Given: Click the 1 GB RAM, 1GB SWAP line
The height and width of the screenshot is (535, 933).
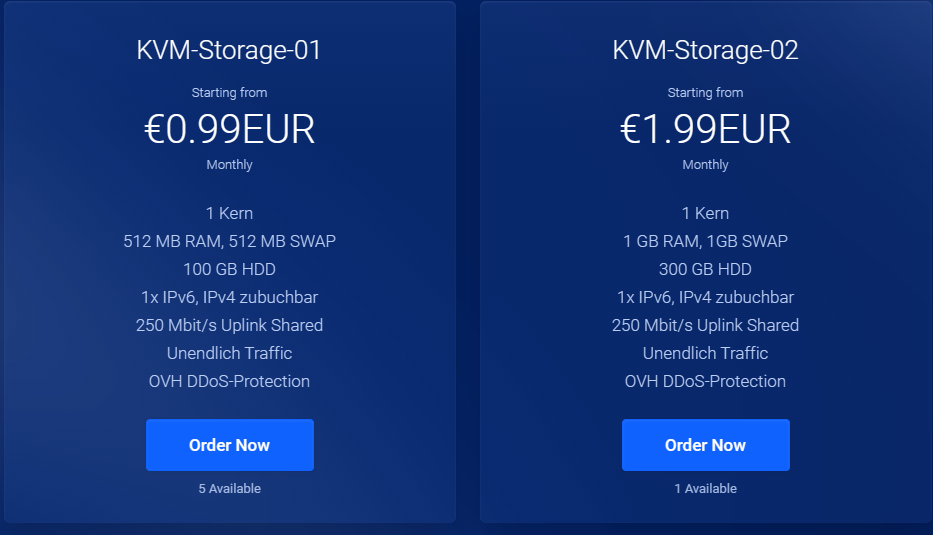Looking at the screenshot, I should coord(705,241).
